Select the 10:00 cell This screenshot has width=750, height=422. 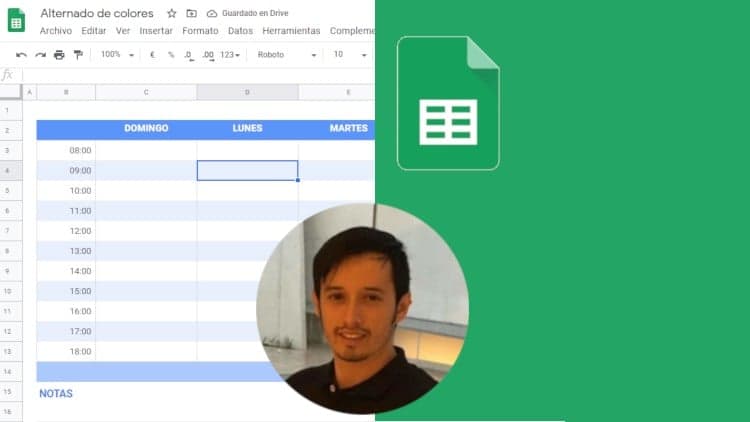(66, 190)
